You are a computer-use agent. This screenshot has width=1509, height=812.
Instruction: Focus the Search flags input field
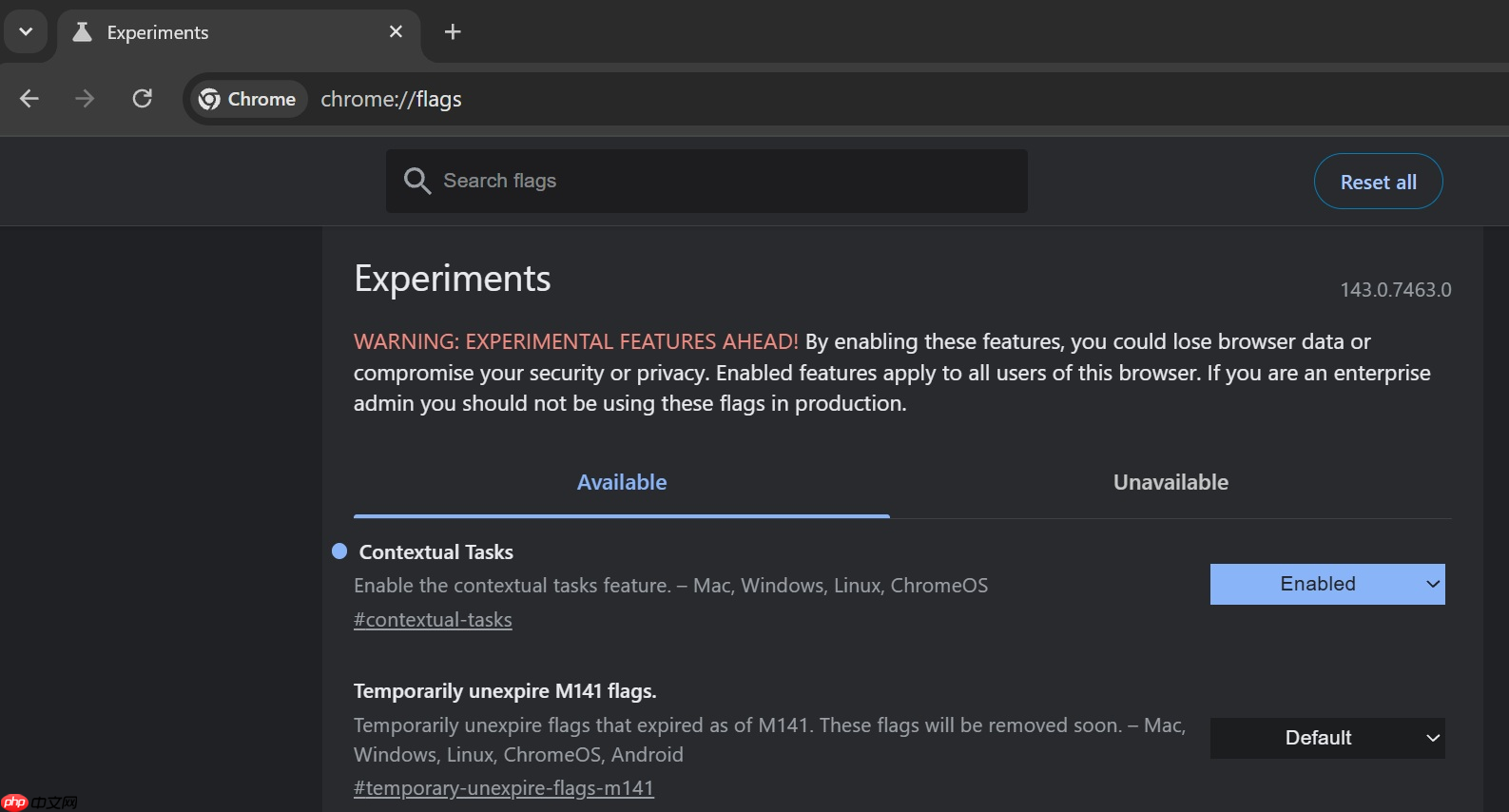click(x=723, y=181)
